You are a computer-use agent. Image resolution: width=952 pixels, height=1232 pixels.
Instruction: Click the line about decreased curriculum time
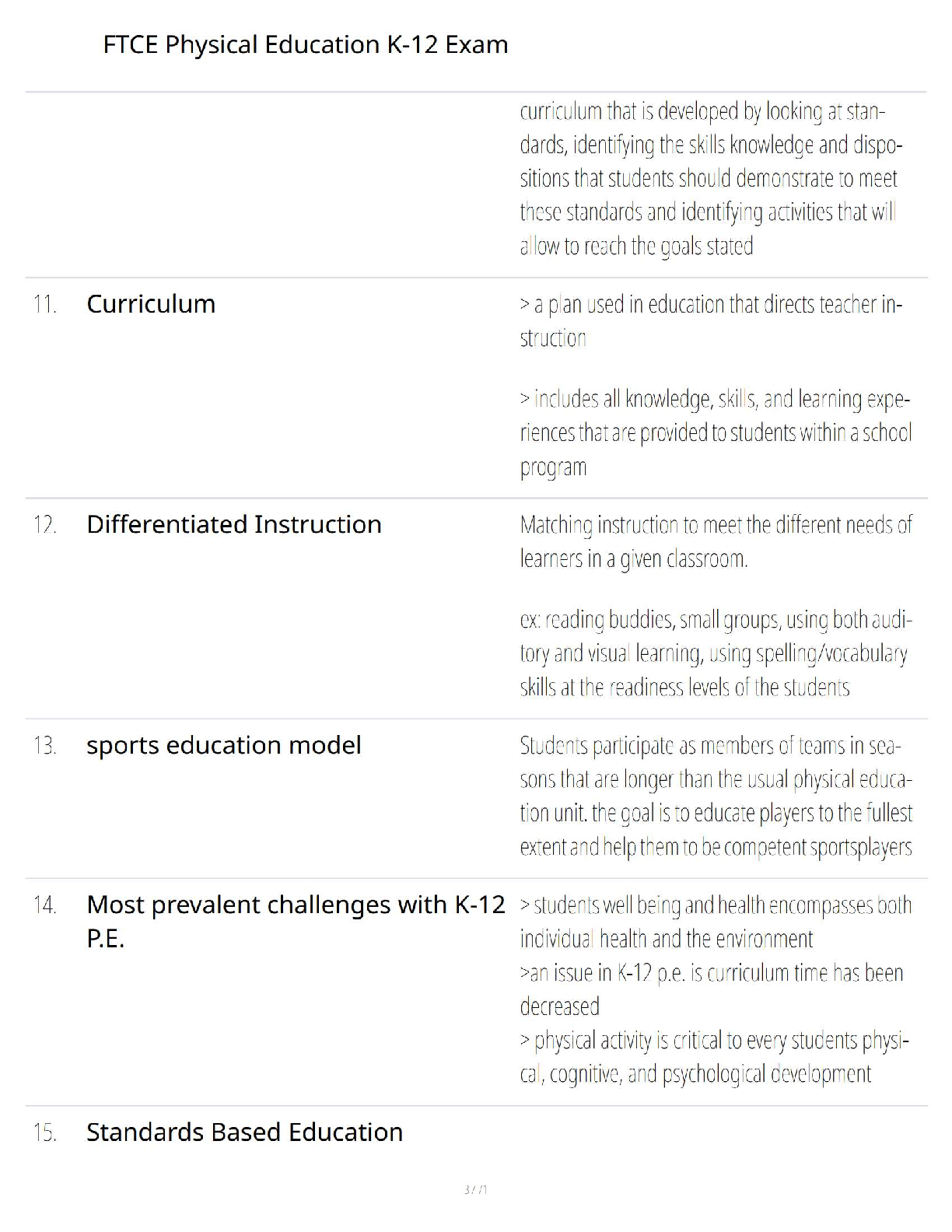click(711, 989)
